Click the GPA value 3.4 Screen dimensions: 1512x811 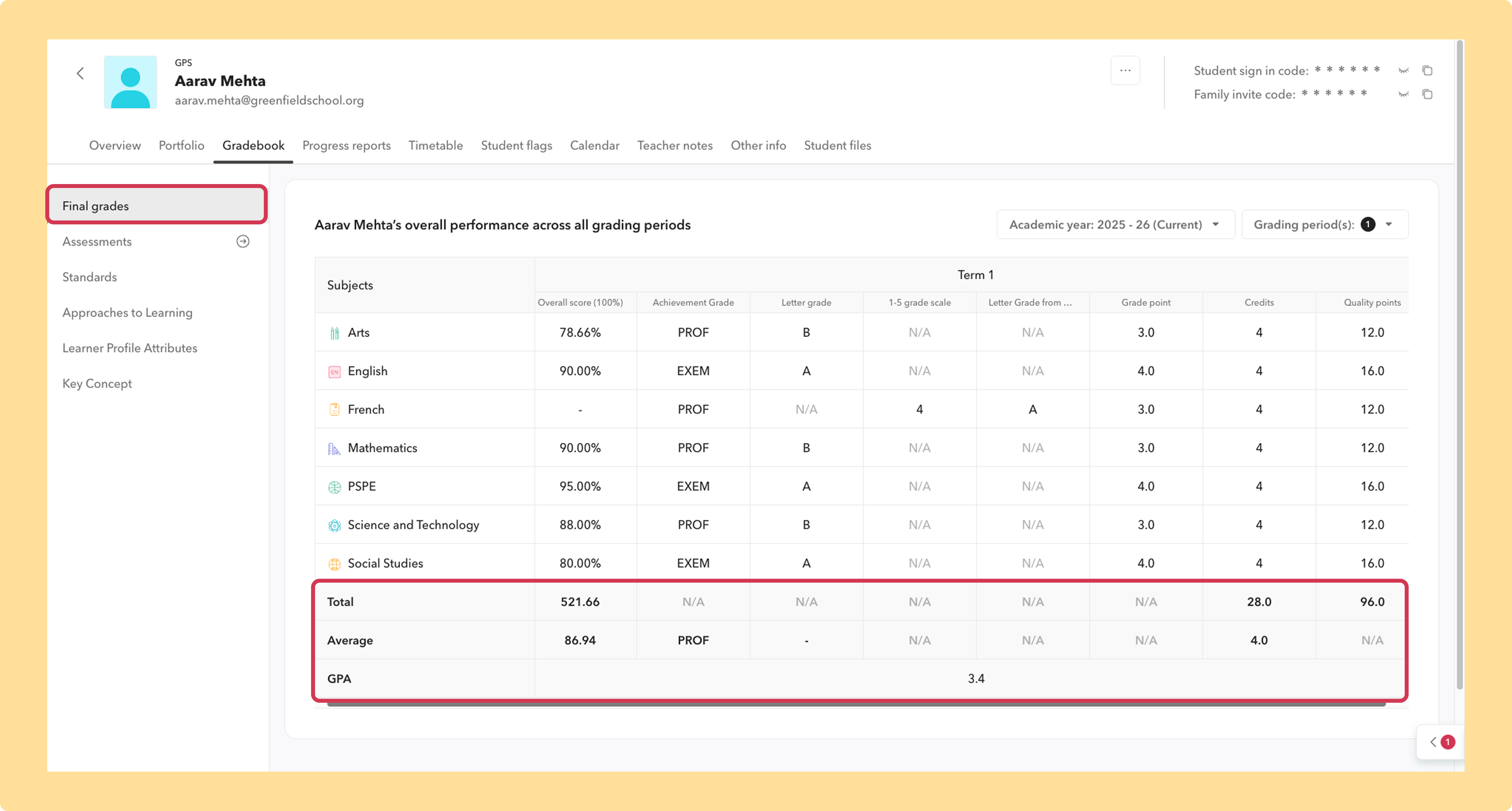point(976,678)
